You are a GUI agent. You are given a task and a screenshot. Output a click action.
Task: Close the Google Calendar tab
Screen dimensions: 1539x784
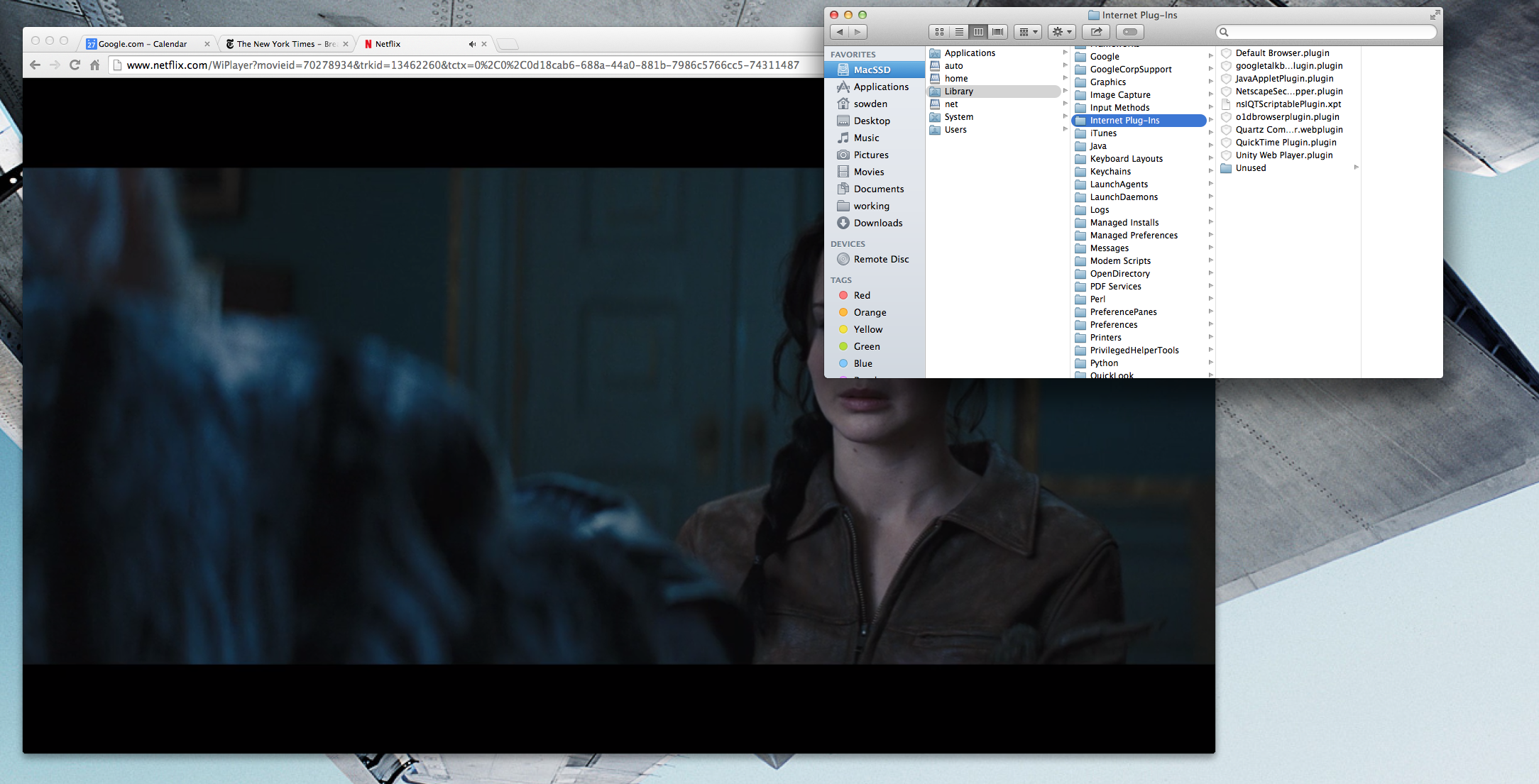[207, 44]
